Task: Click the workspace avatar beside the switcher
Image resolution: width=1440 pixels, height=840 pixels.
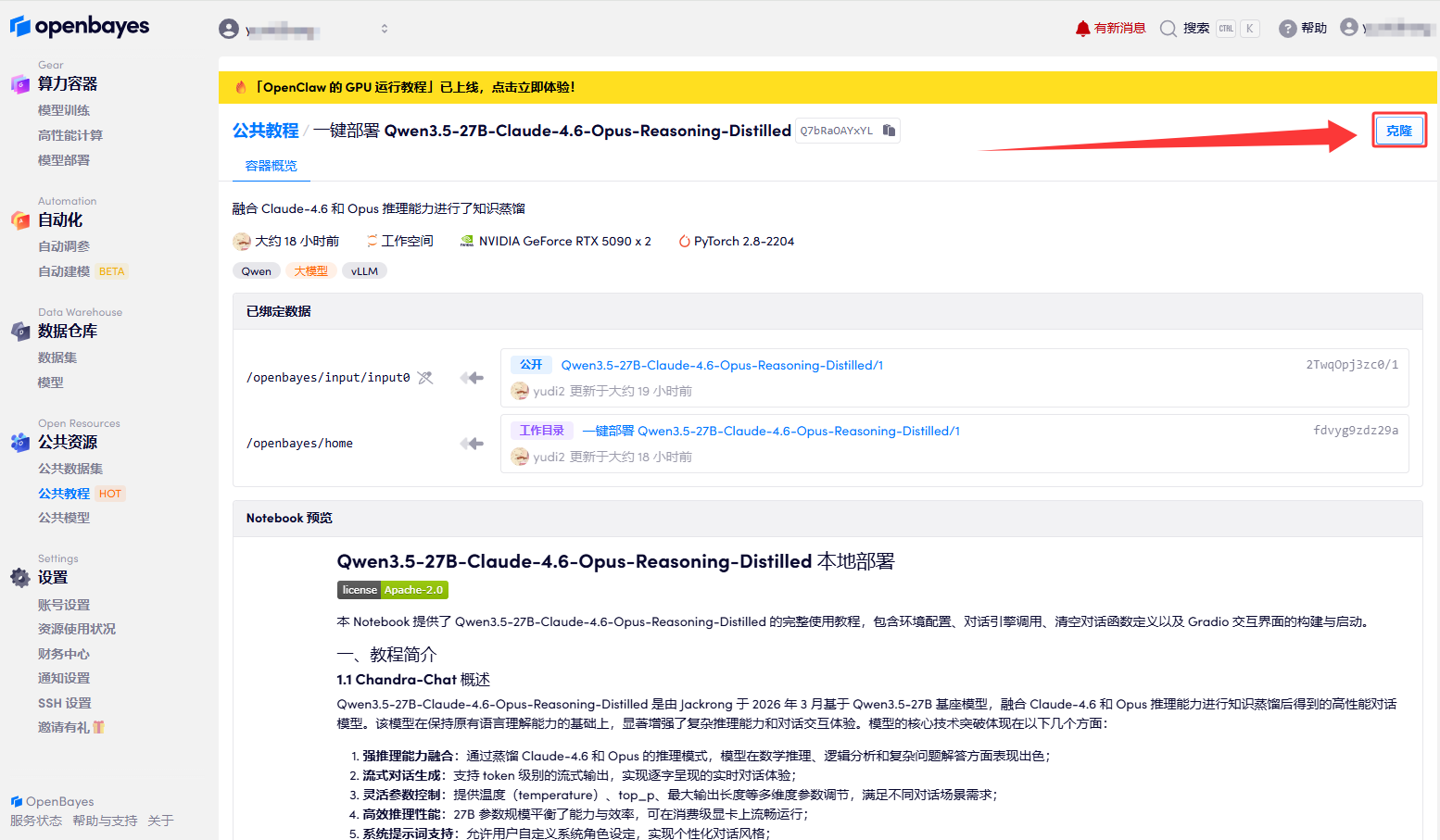Action: point(229,29)
